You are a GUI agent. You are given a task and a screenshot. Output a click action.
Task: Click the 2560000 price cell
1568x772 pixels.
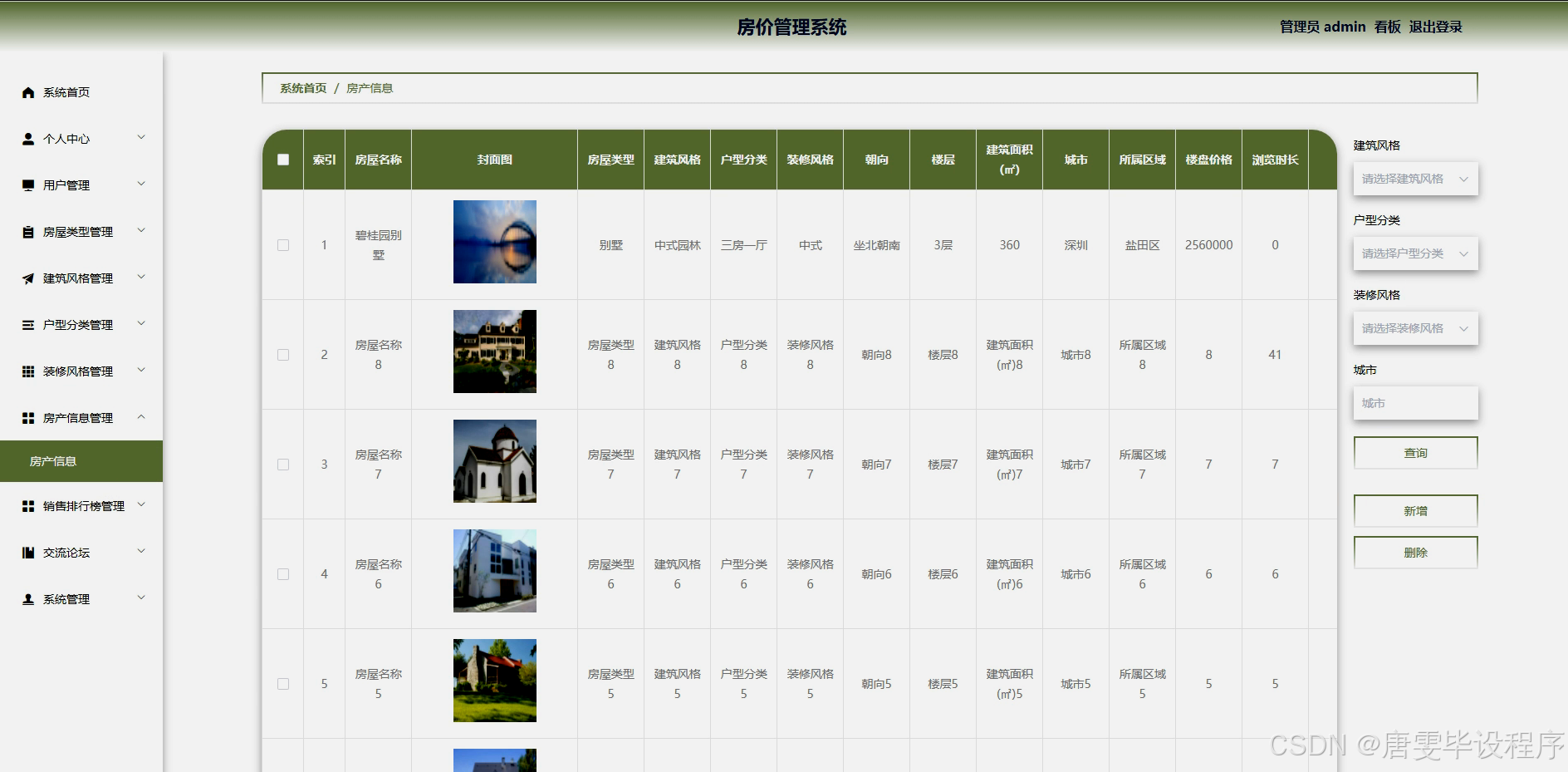click(1209, 245)
